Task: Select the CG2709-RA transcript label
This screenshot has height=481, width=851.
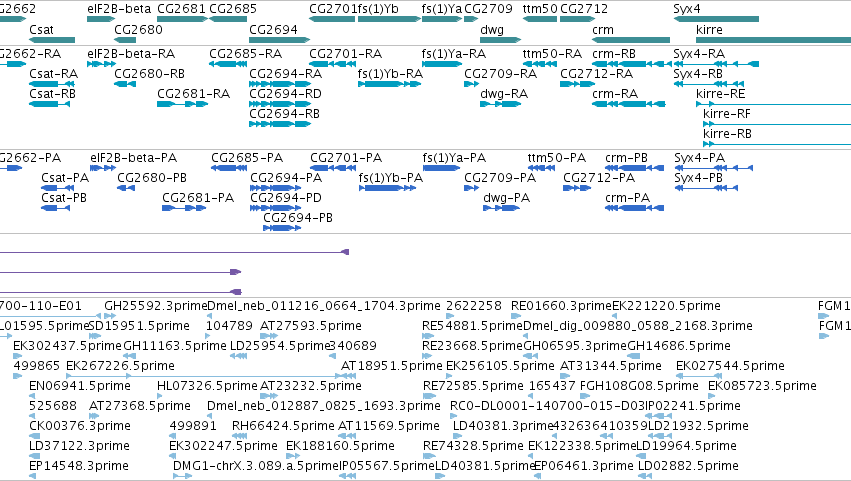Action: (x=500, y=74)
